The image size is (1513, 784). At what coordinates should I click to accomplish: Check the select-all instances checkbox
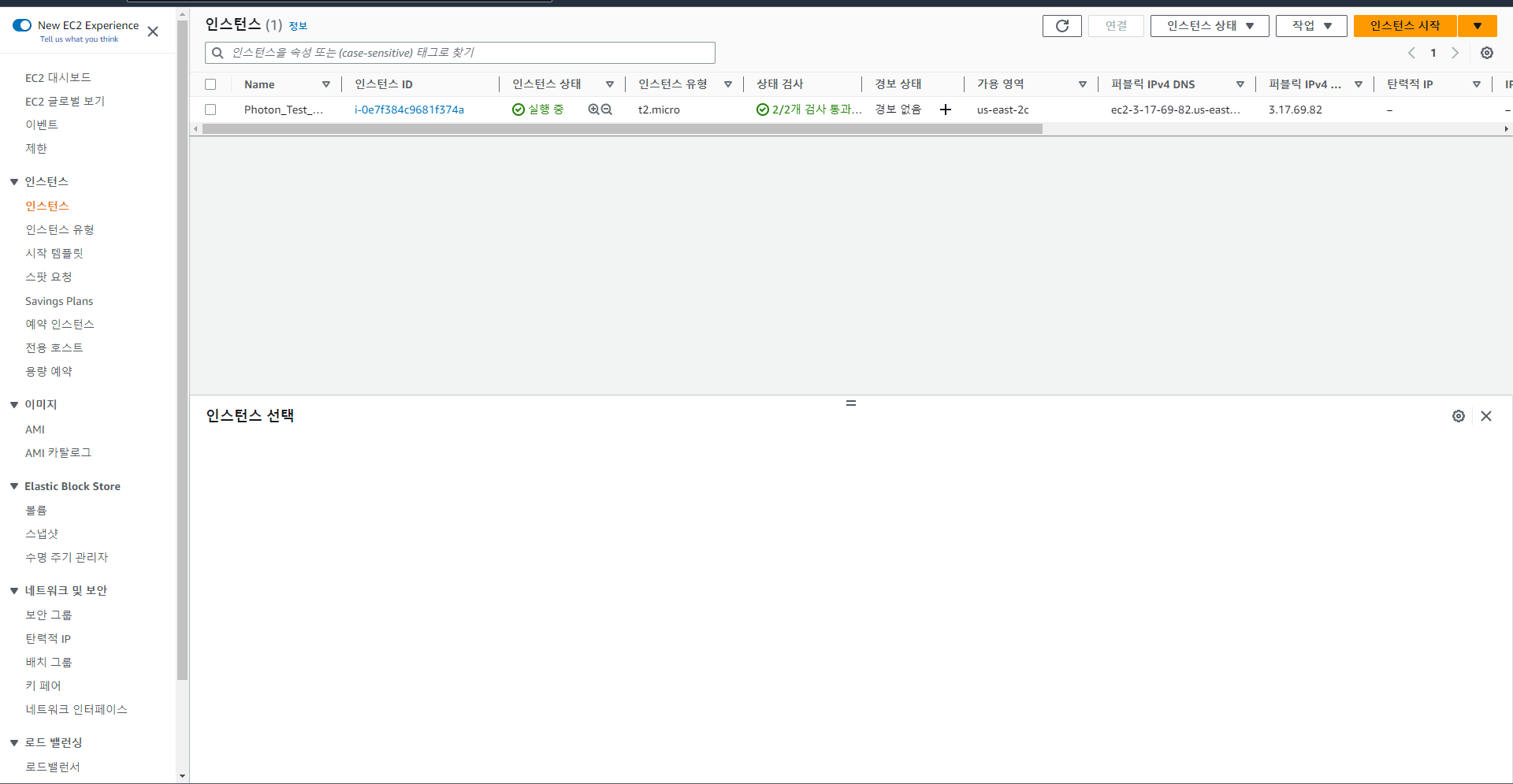210,84
